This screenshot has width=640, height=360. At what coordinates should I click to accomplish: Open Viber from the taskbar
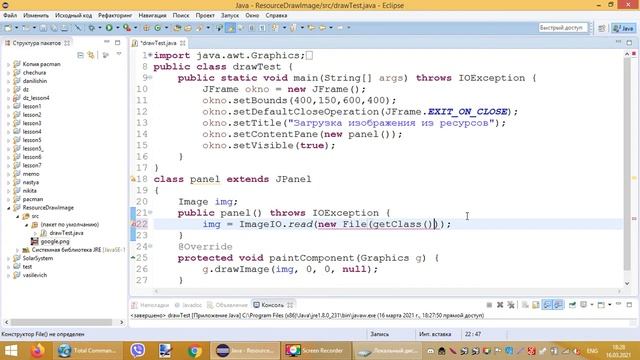[138, 351]
